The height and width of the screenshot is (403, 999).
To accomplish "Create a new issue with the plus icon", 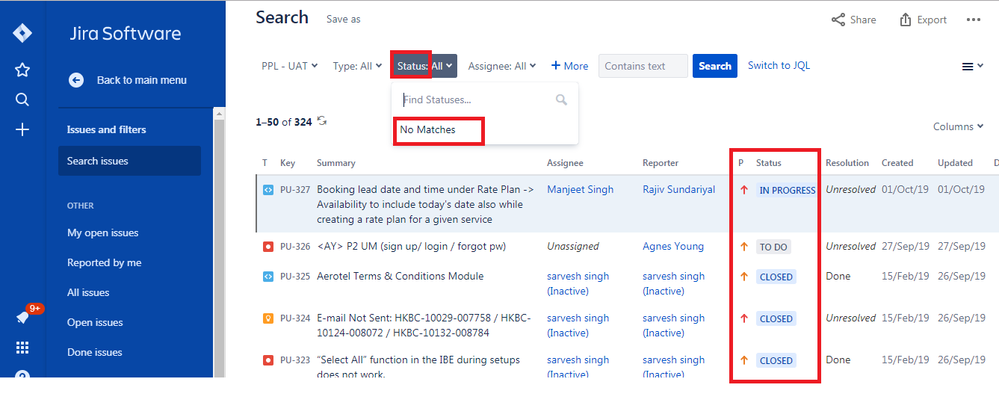I will click(x=22, y=130).
